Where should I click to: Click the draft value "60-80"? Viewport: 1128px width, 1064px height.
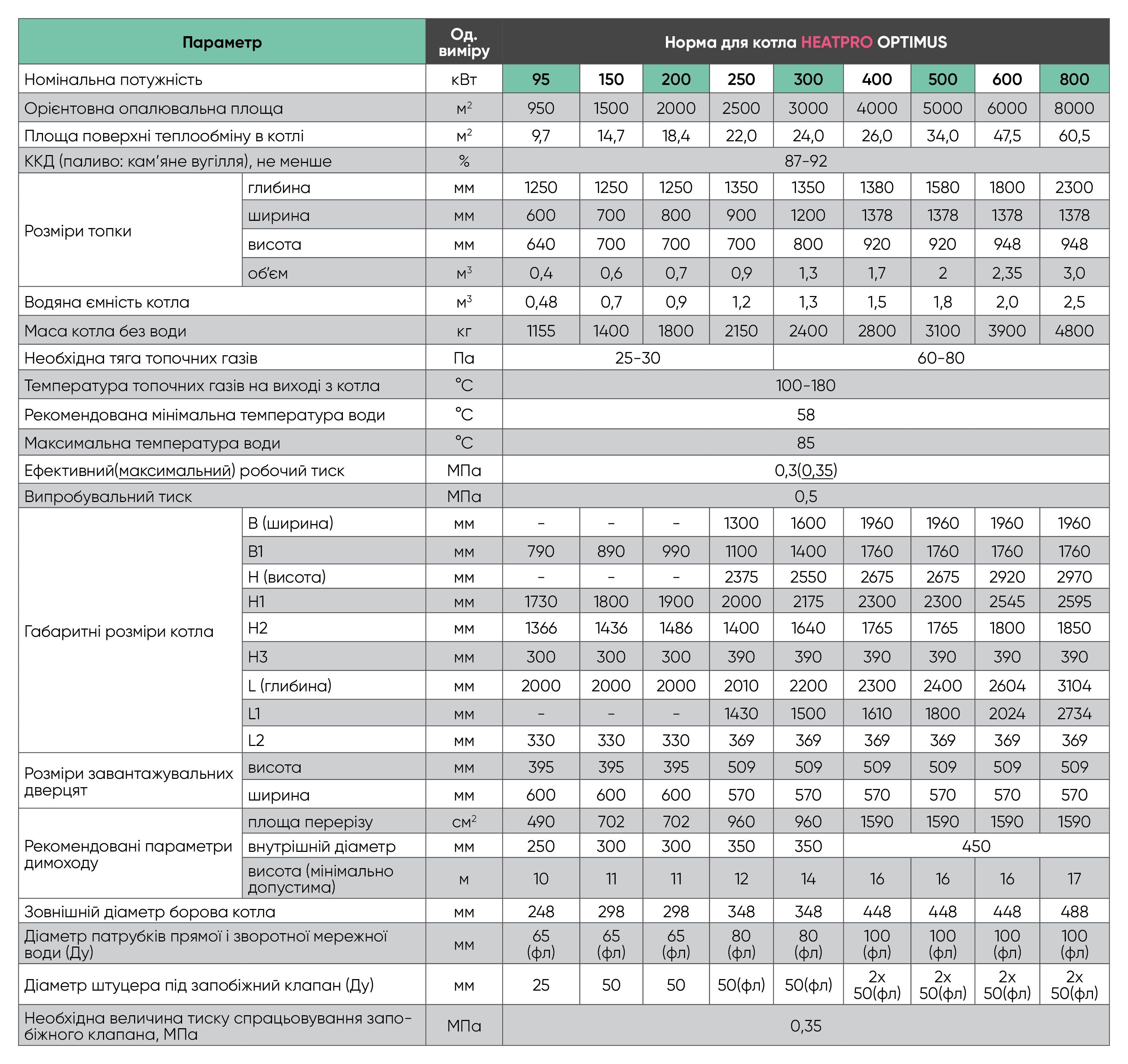click(941, 357)
